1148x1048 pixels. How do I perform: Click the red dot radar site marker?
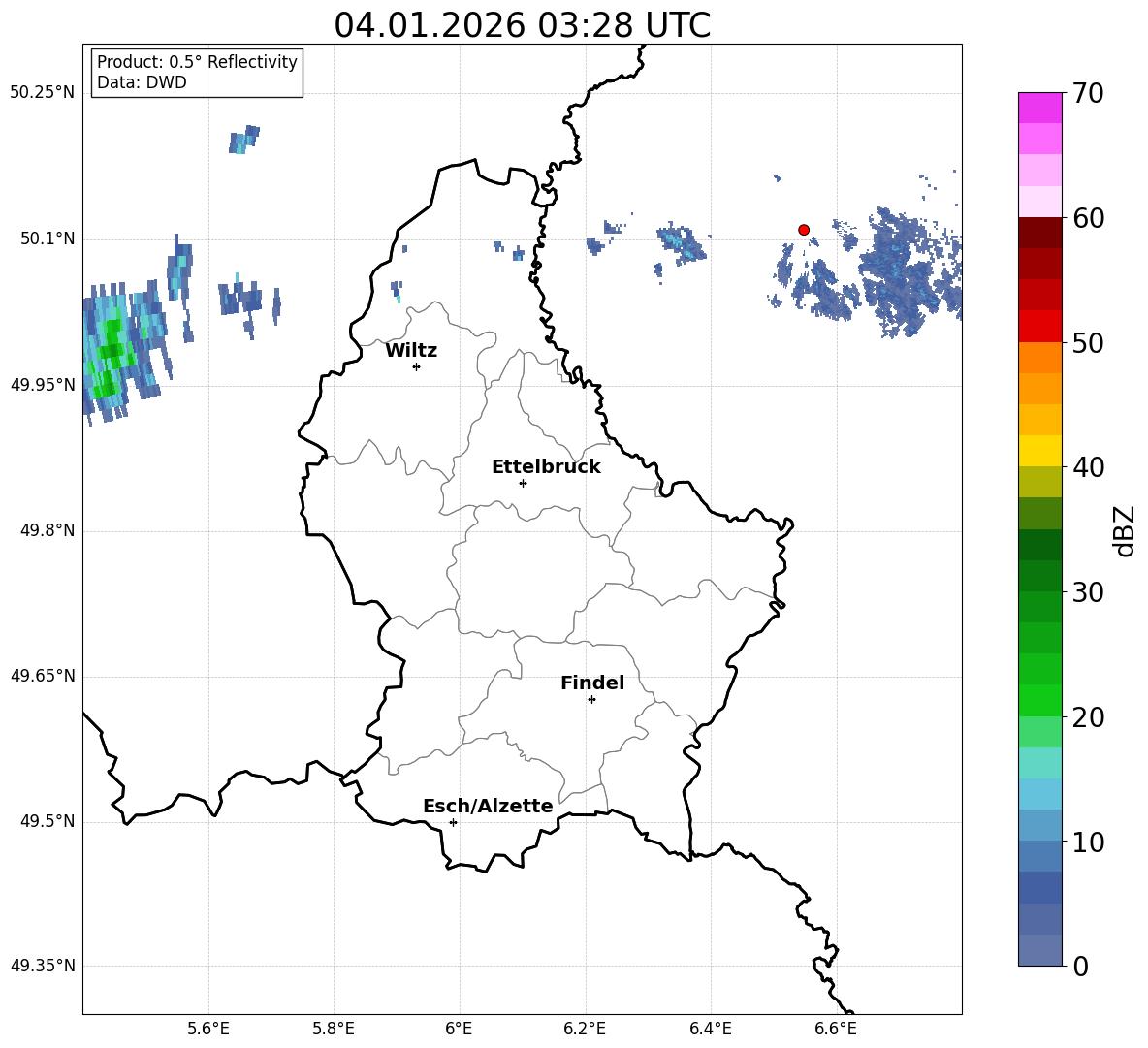[803, 230]
